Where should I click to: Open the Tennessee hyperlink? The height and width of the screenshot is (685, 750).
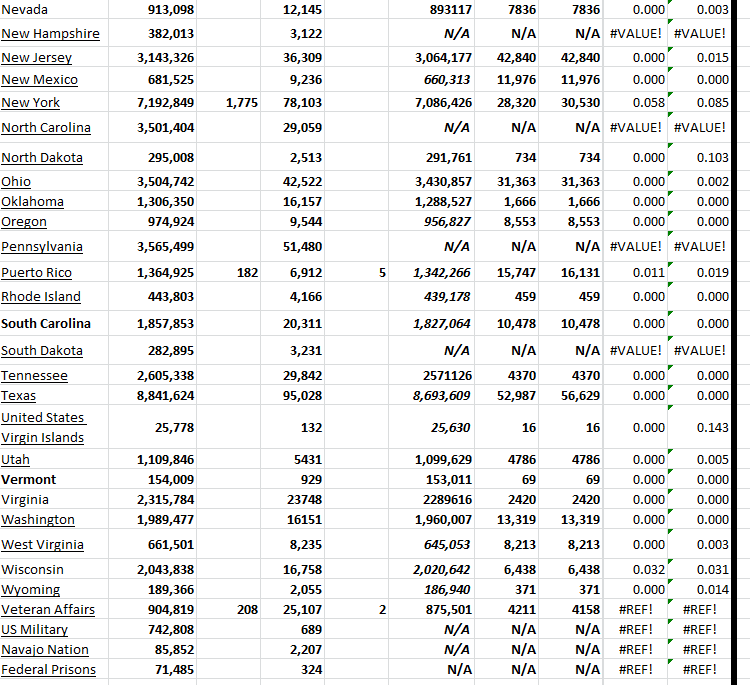(34, 376)
